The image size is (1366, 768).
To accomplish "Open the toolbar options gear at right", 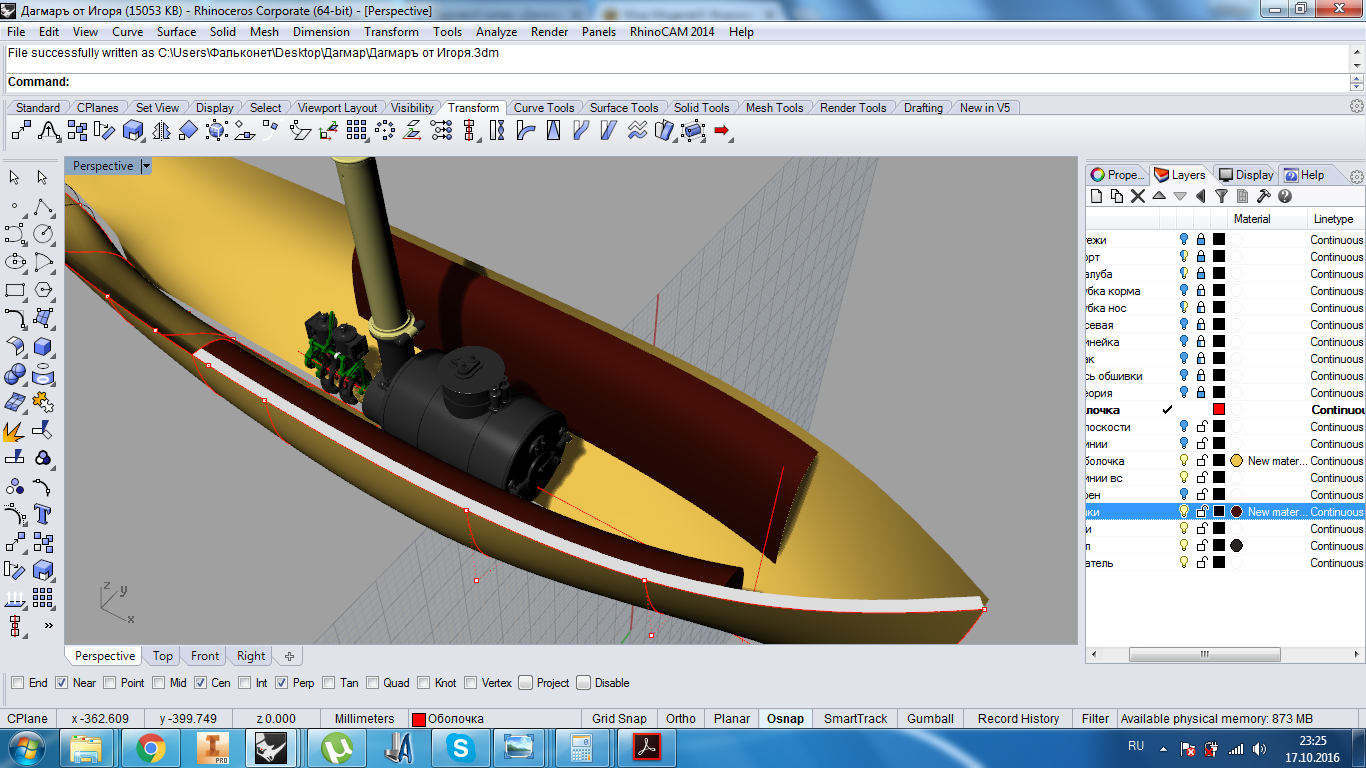I will 1357,106.
